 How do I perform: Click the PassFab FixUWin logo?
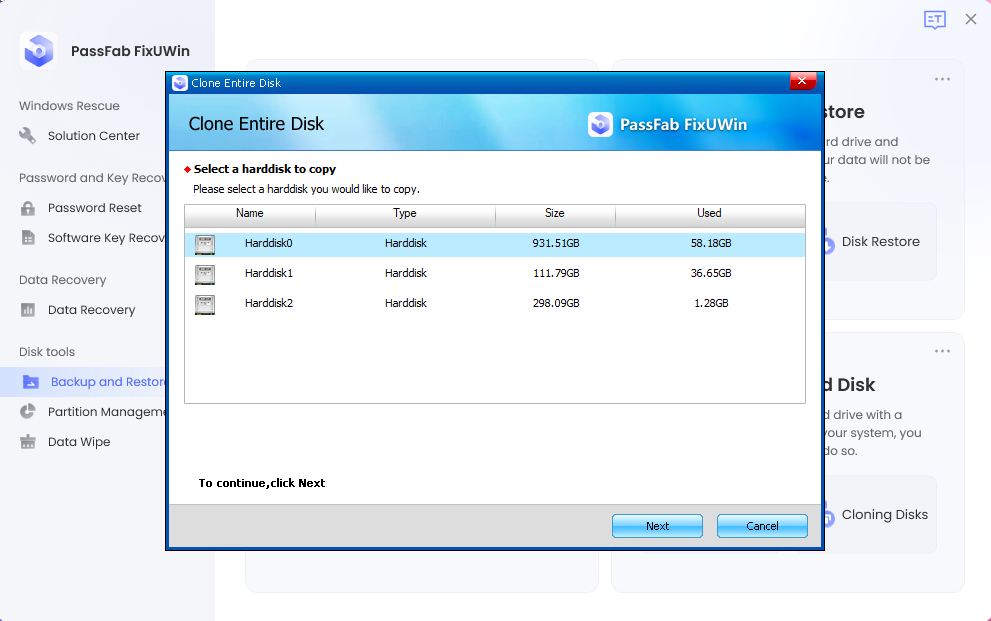(38, 50)
